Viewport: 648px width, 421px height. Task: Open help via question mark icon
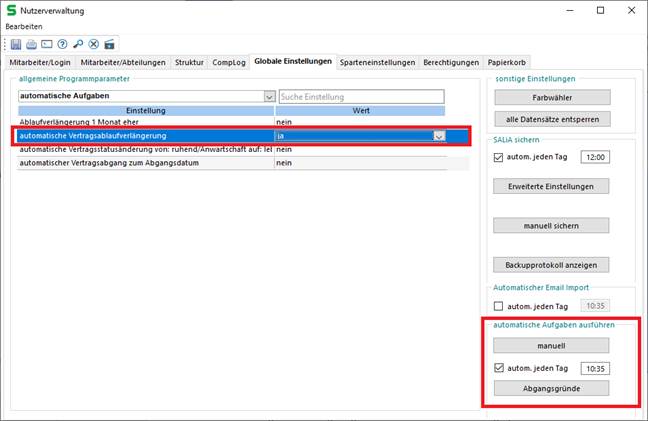coord(62,44)
